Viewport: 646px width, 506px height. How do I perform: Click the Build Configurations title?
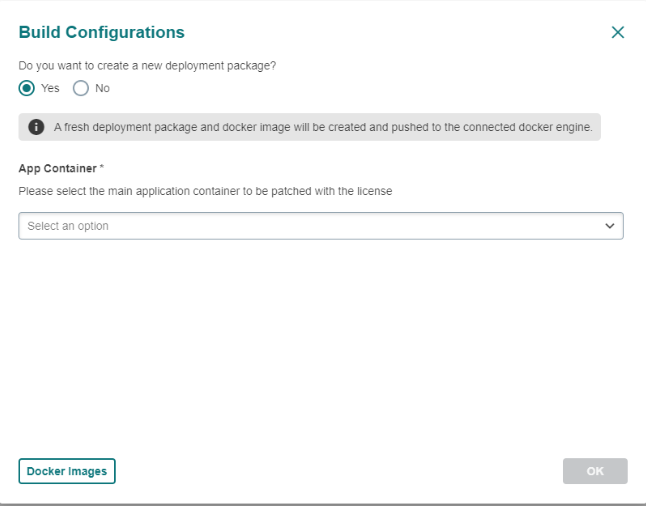(102, 32)
